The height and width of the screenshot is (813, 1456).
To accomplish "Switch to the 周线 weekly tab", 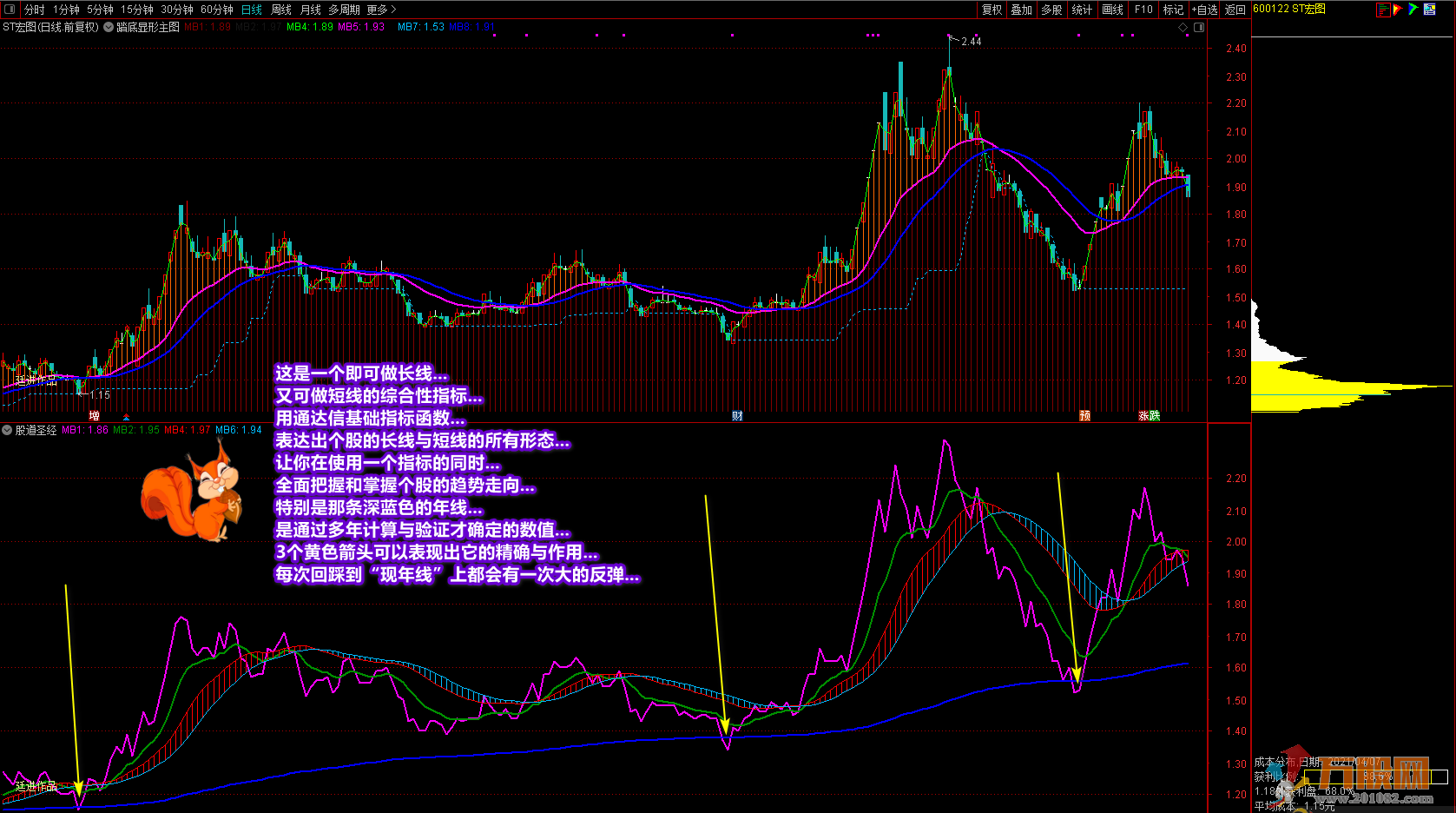I will 281,10.
